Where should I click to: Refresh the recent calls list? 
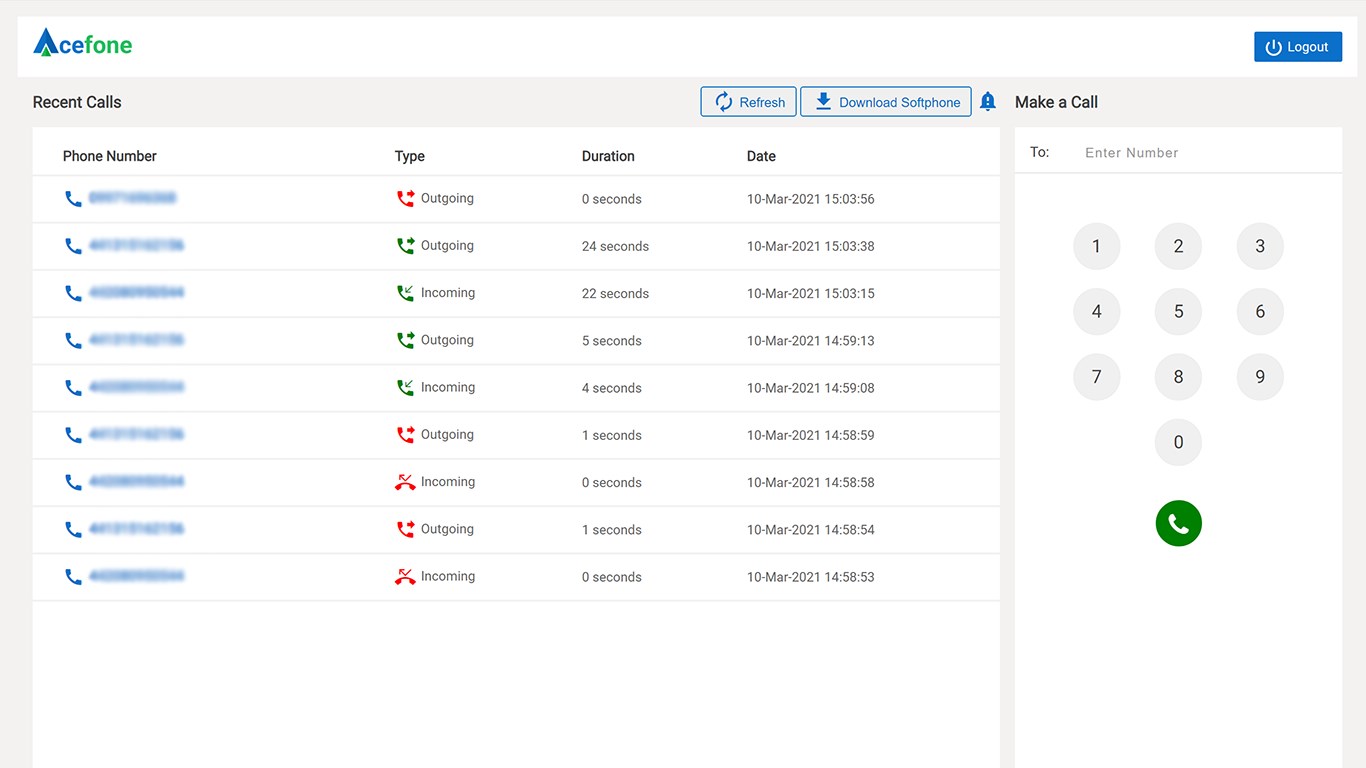[x=748, y=102]
